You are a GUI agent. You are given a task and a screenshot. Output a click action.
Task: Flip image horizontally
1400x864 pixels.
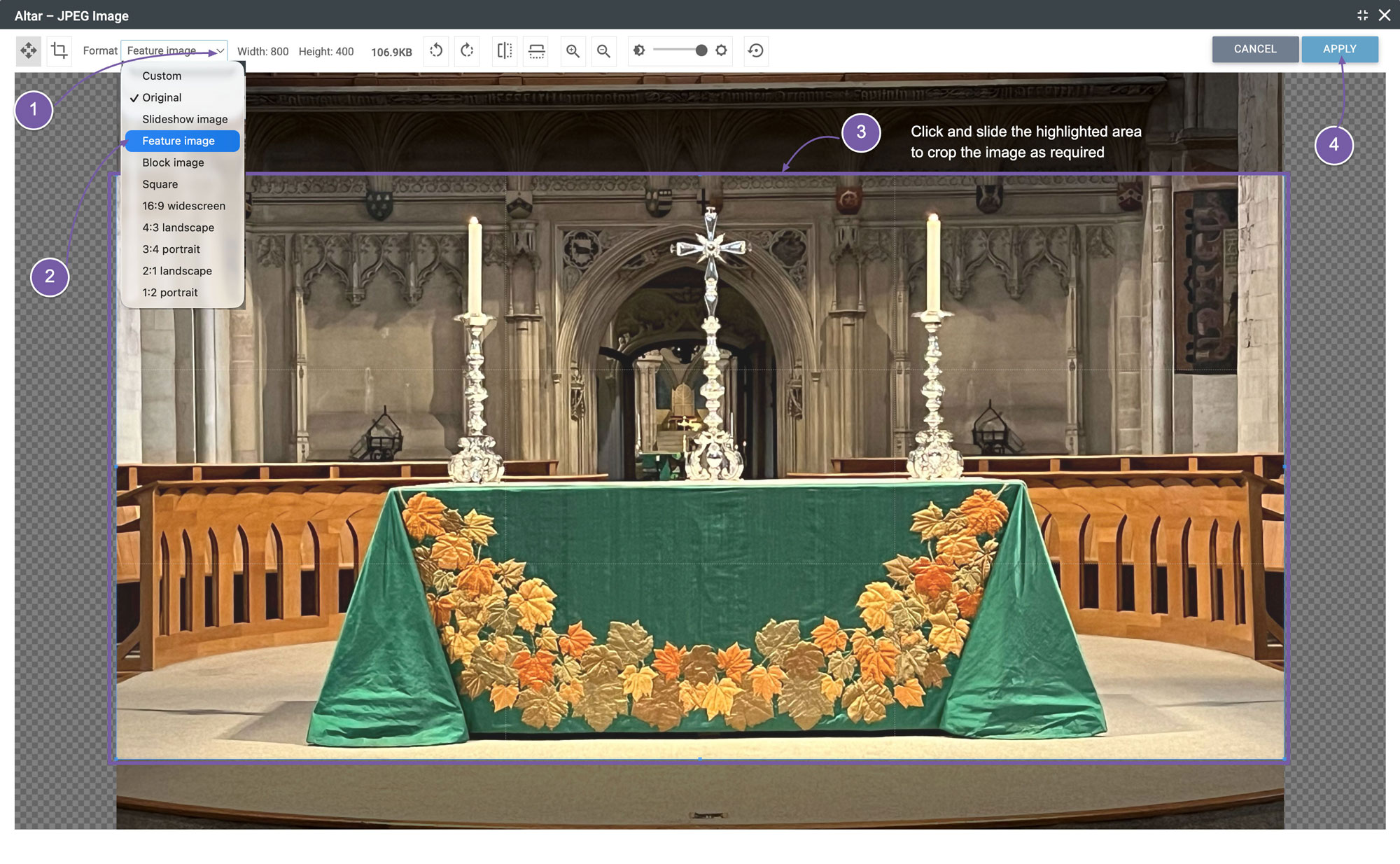pyautogui.click(x=505, y=50)
